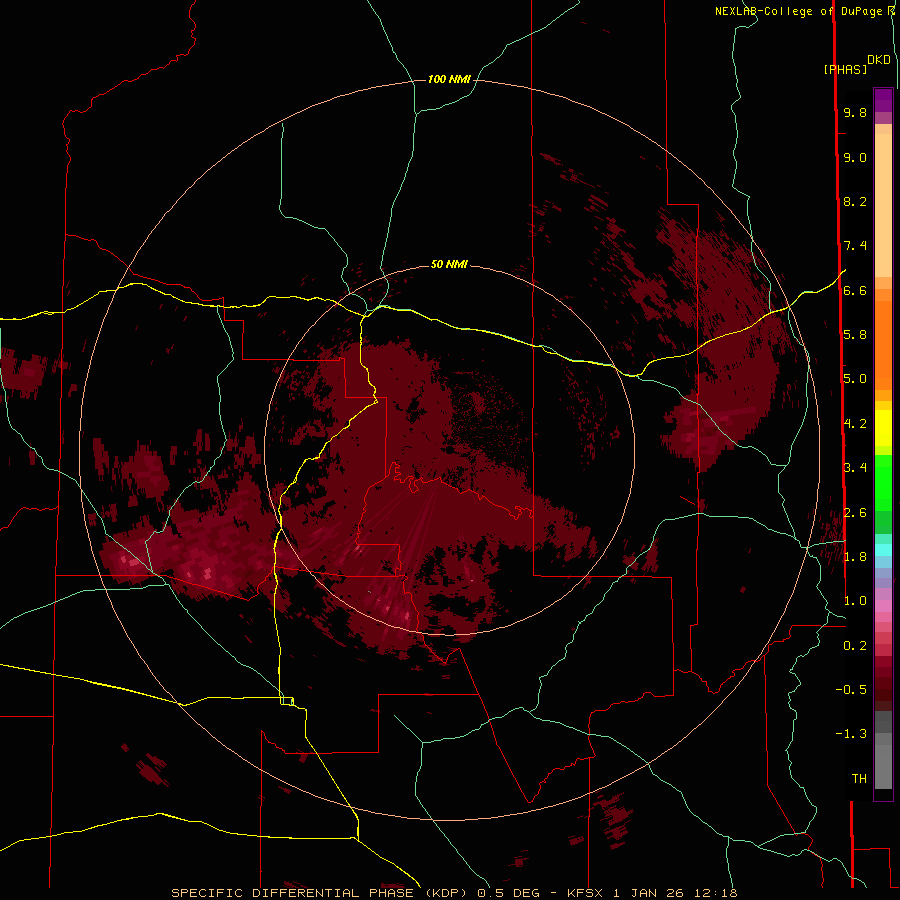This screenshot has height=900, width=900.
Task: Click the 6.6 value on the scale
Action: (x=855, y=291)
